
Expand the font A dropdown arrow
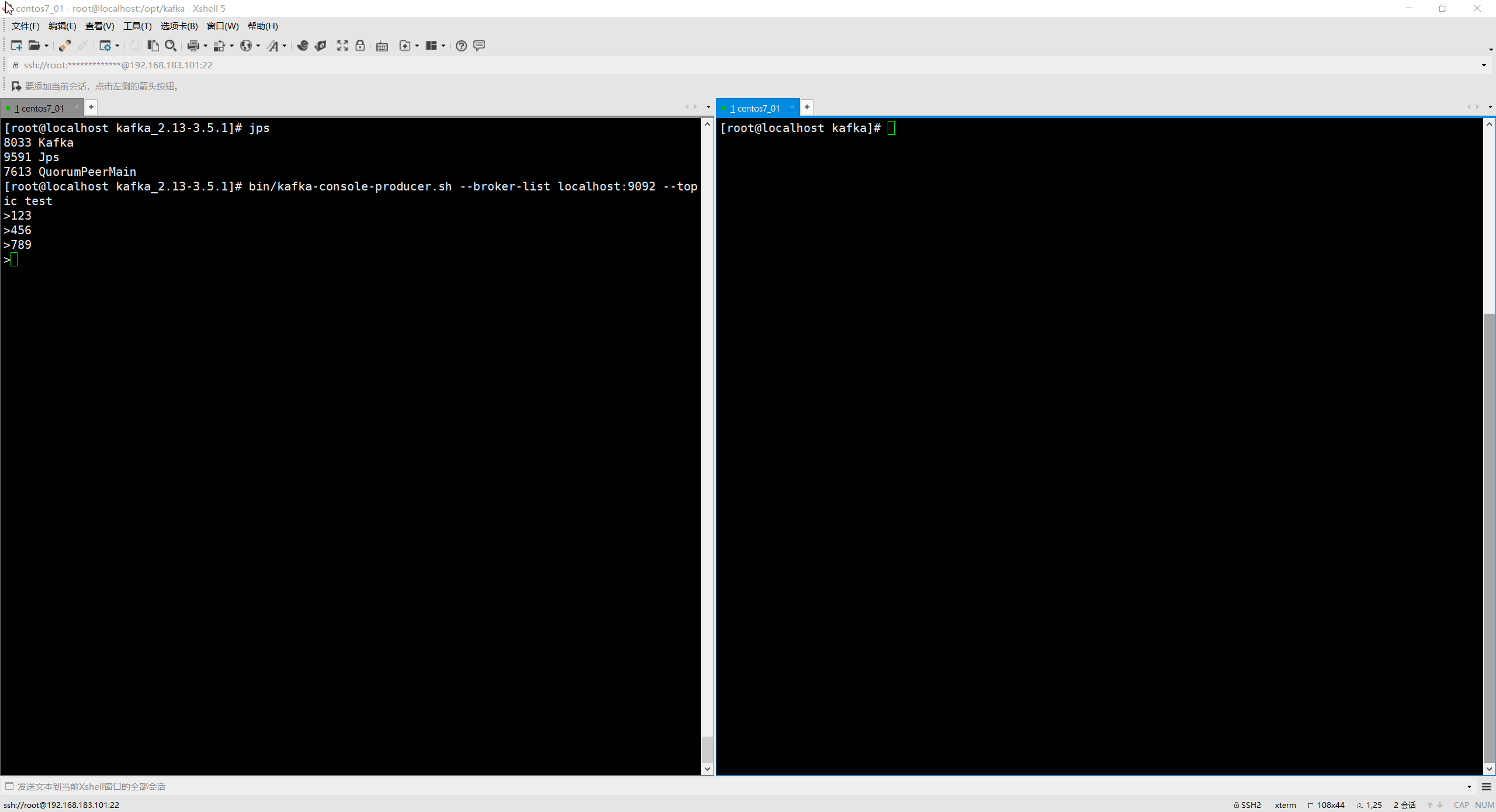[285, 46]
